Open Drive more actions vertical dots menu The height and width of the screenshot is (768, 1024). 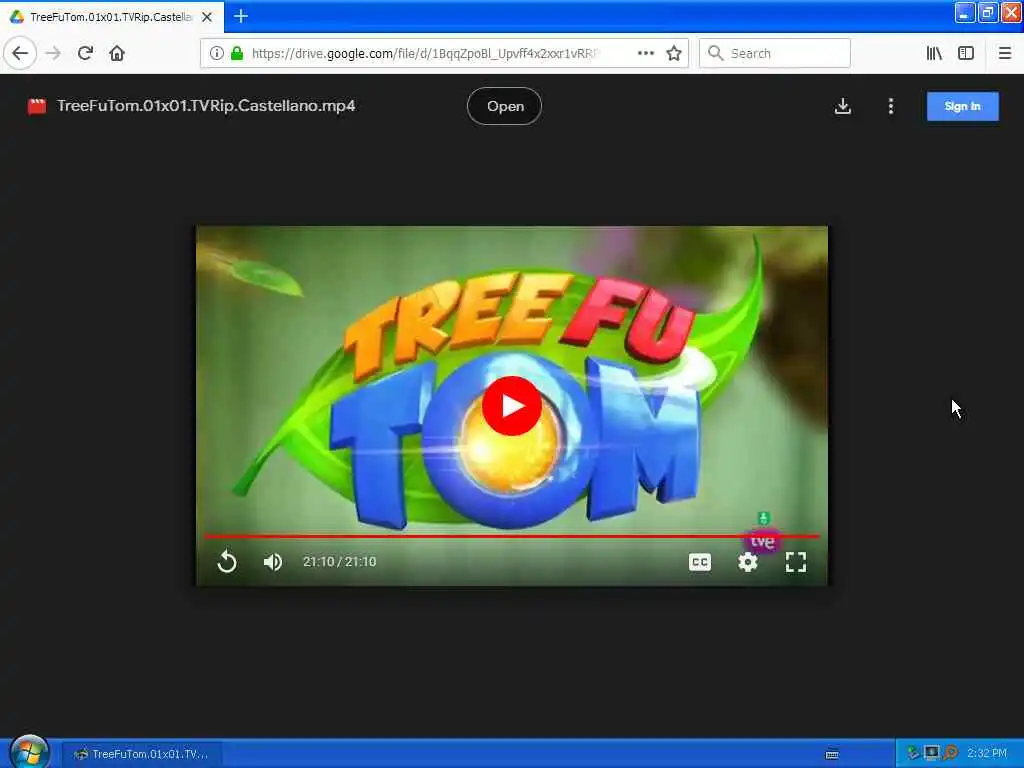coord(891,106)
